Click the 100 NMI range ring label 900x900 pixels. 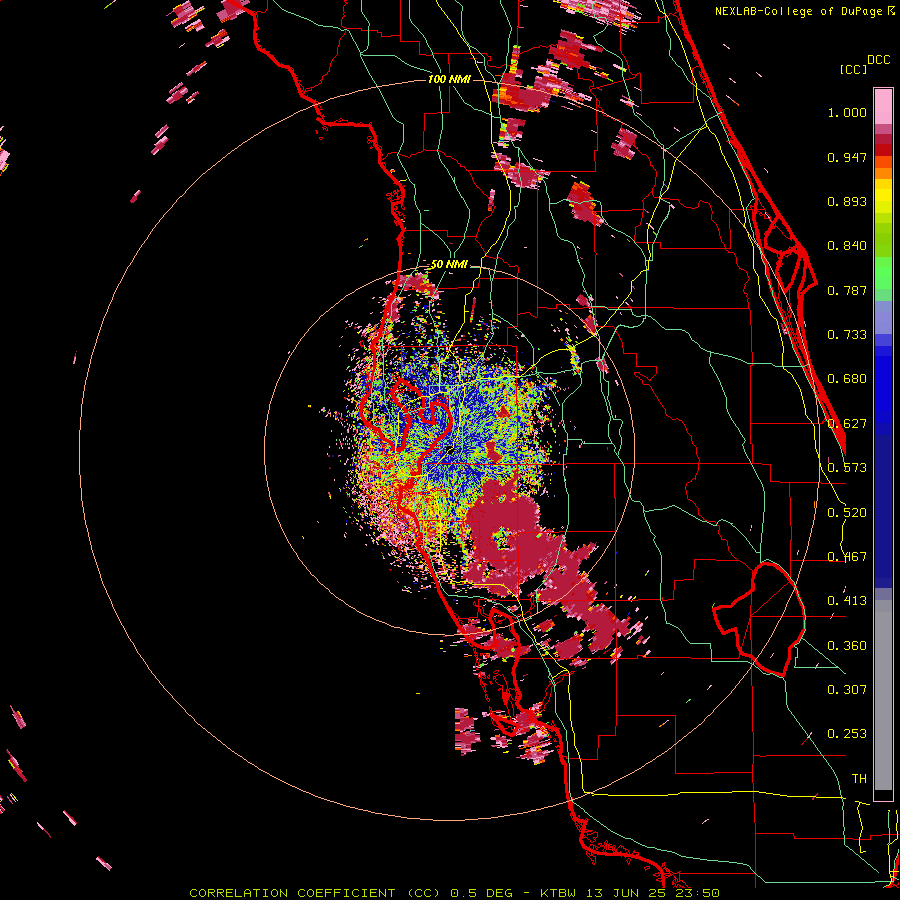[449, 79]
